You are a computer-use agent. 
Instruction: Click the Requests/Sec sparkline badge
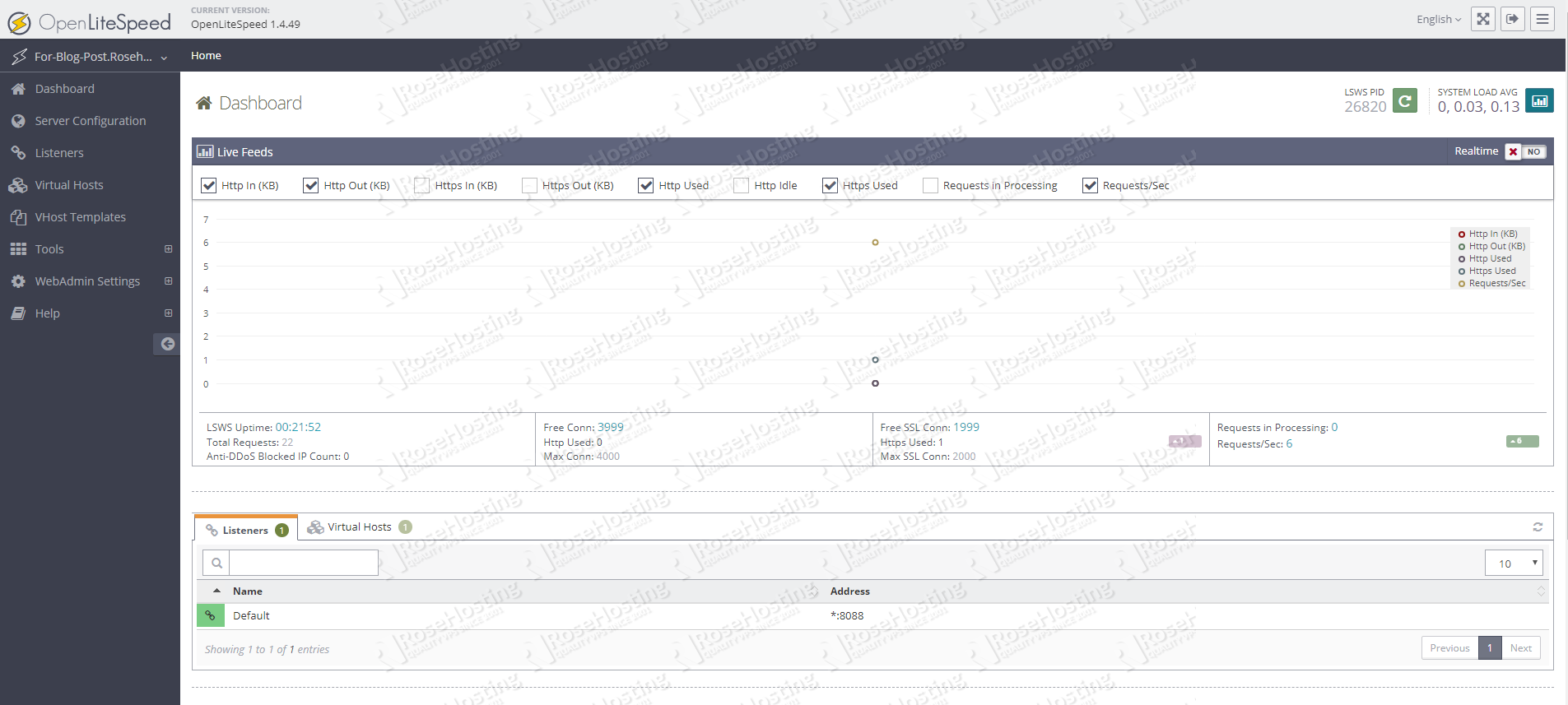1523,441
